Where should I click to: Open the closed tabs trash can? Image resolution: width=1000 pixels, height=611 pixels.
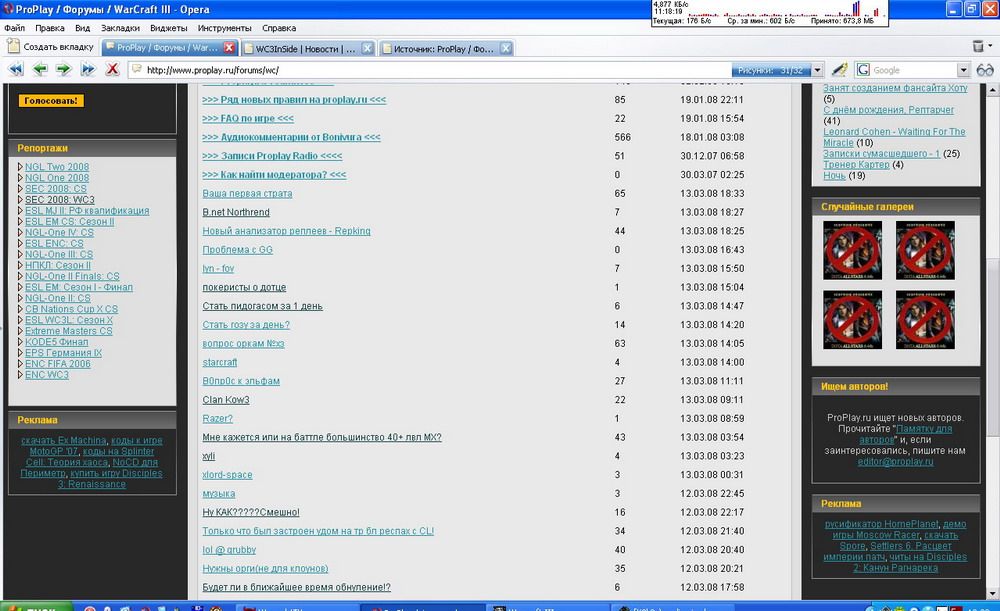[x=979, y=47]
